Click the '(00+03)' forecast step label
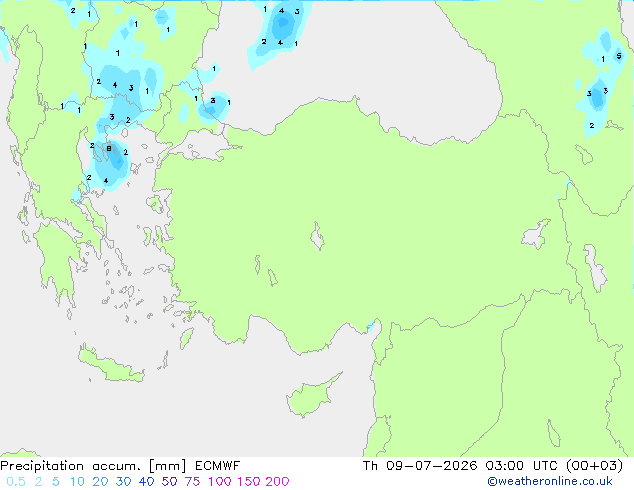Viewport: 634px width, 490px height. (594, 466)
